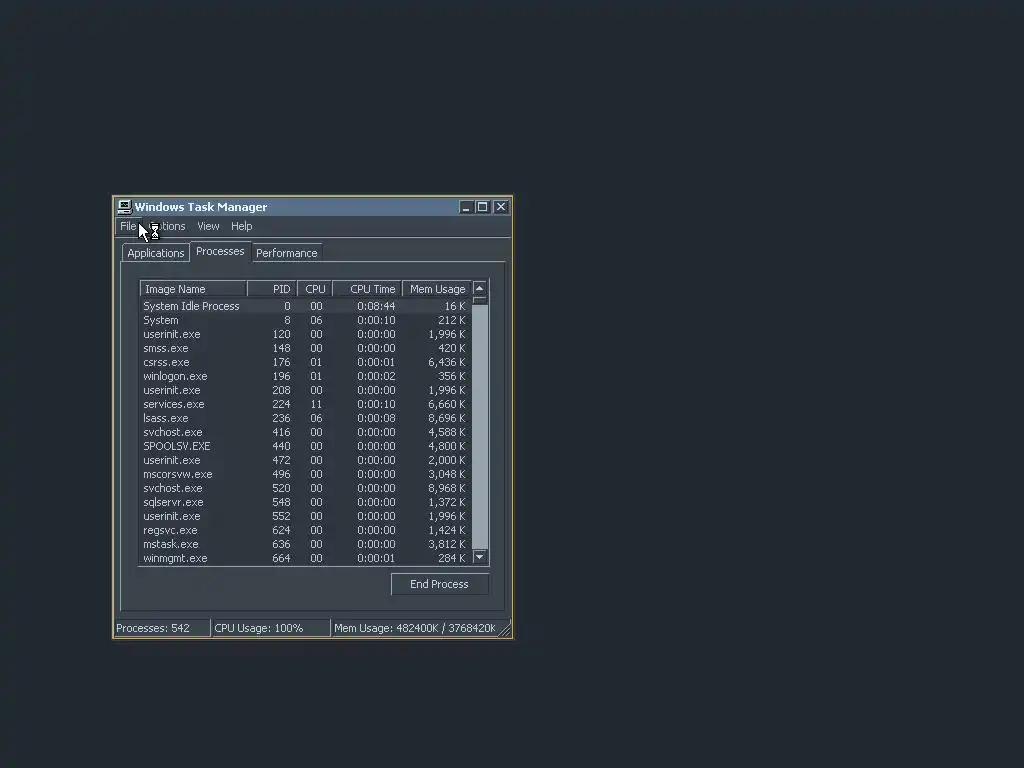Select svchost.exe with PID 416
The width and height of the screenshot is (1024, 768).
[305, 432]
